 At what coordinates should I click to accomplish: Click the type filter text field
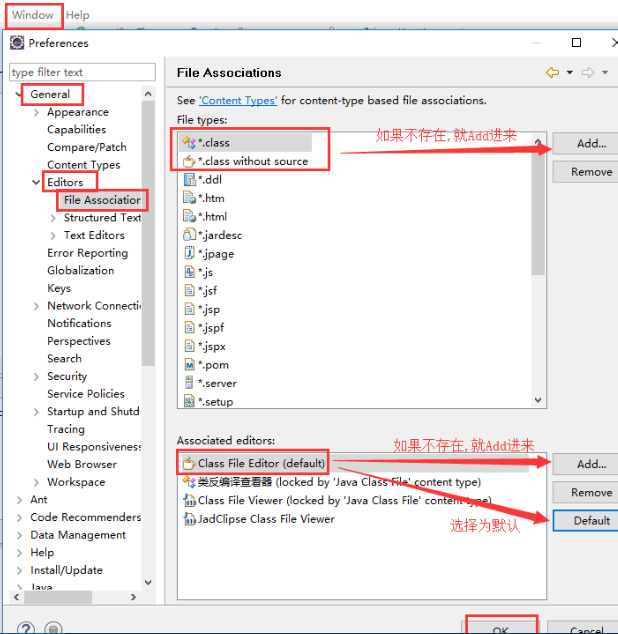pos(82,72)
